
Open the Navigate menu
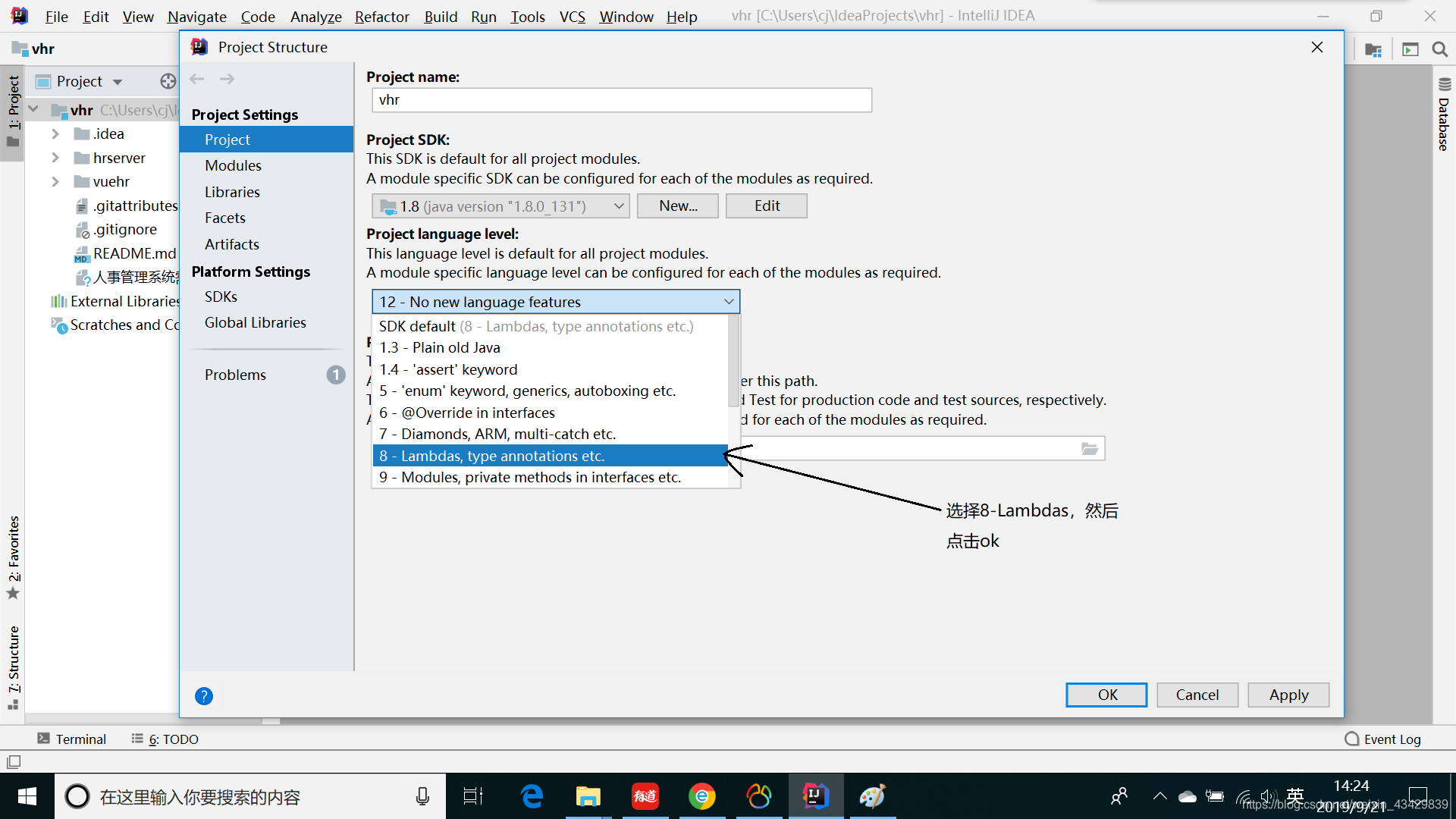point(196,17)
